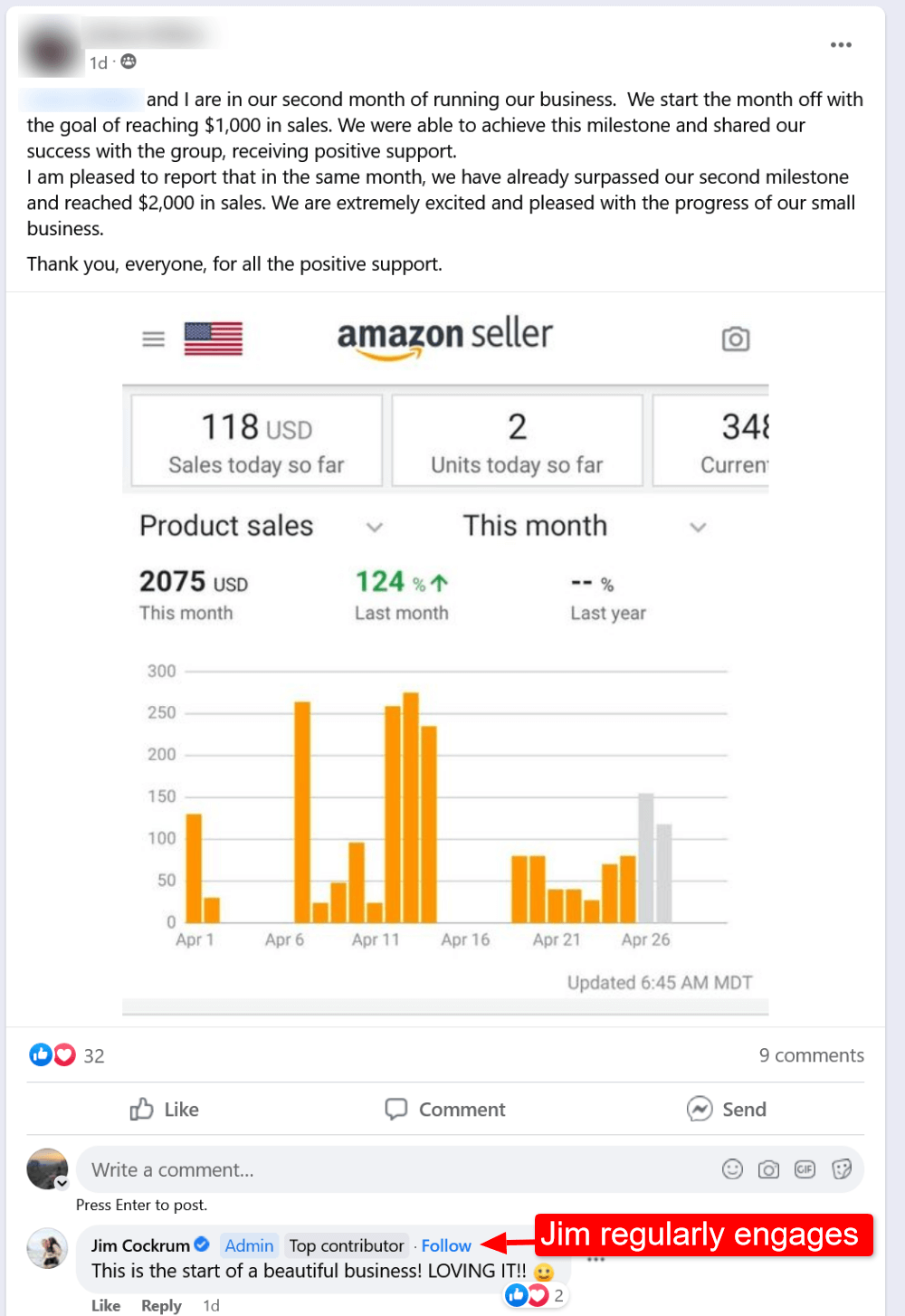Insert a GIF in the comment
The image size is (905, 1316).
(x=805, y=1169)
